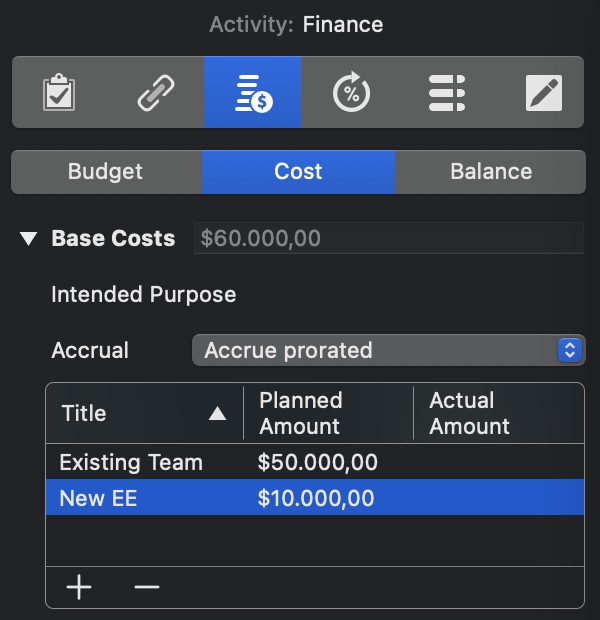Image resolution: width=600 pixels, height=620 pixels.
Task: Open the percent progress inspector tab
Action: click(350, 93)
